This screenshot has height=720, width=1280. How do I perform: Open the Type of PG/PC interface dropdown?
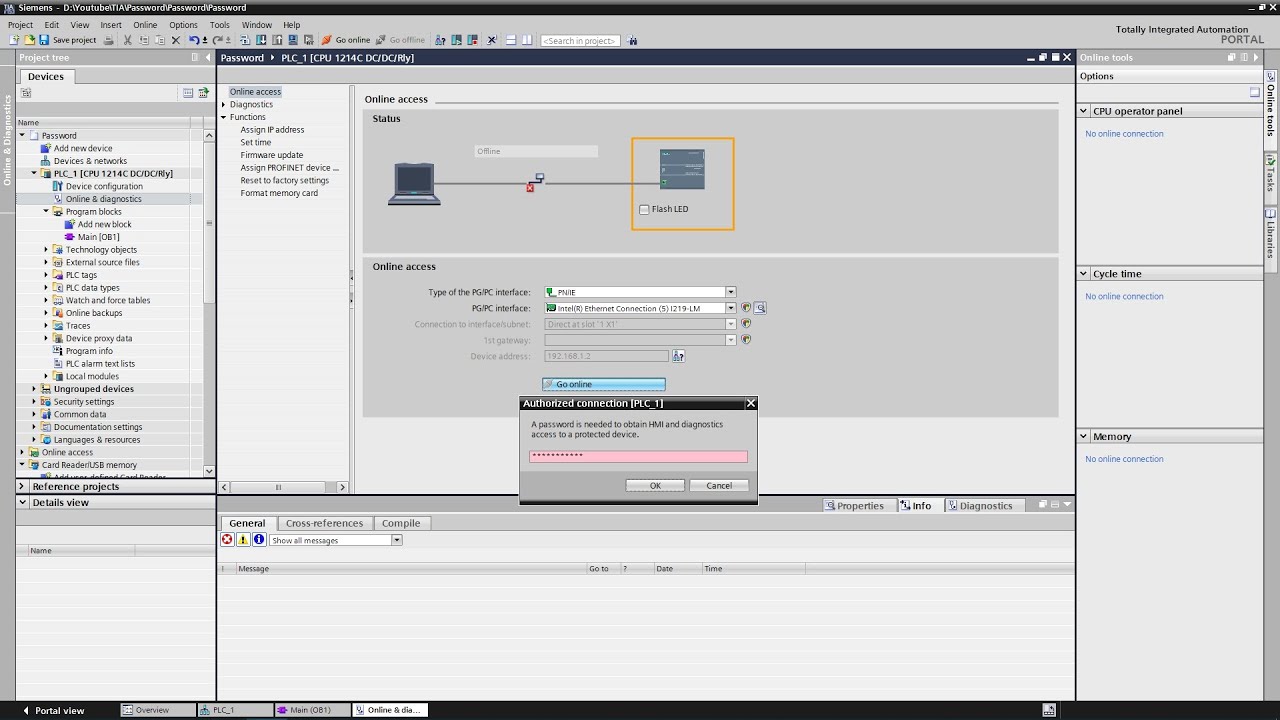pos(731,292)
